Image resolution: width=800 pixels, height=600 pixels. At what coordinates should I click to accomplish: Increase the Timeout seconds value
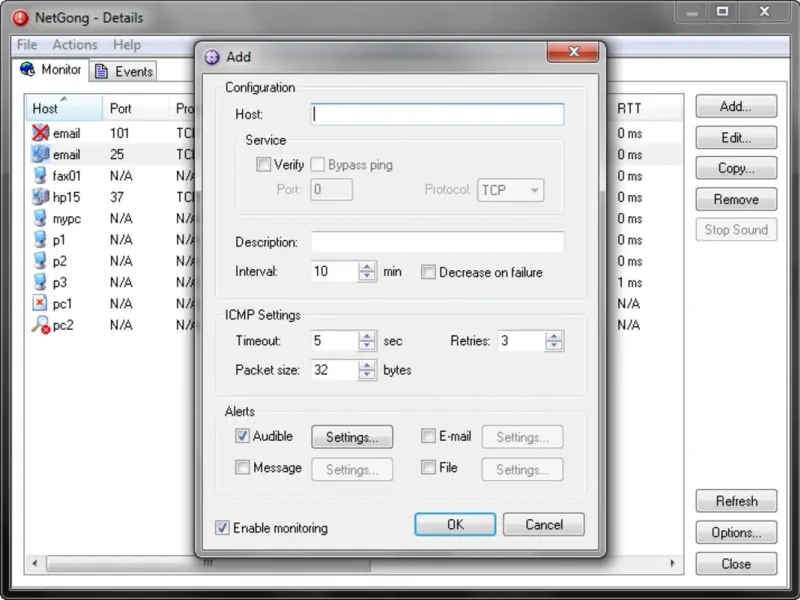pos(367,336)
